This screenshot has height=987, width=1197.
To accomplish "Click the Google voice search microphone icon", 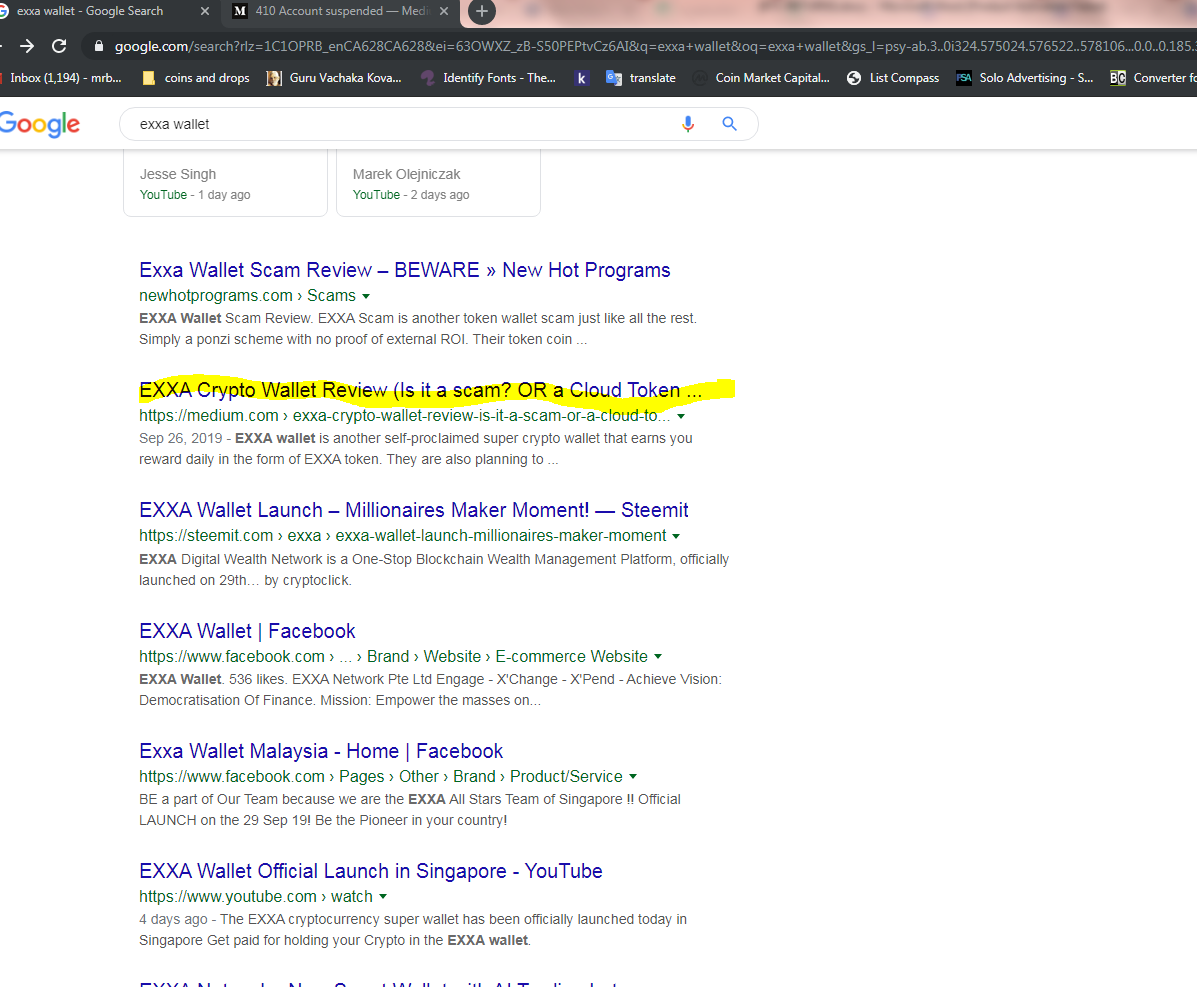I will pos(688,124).
